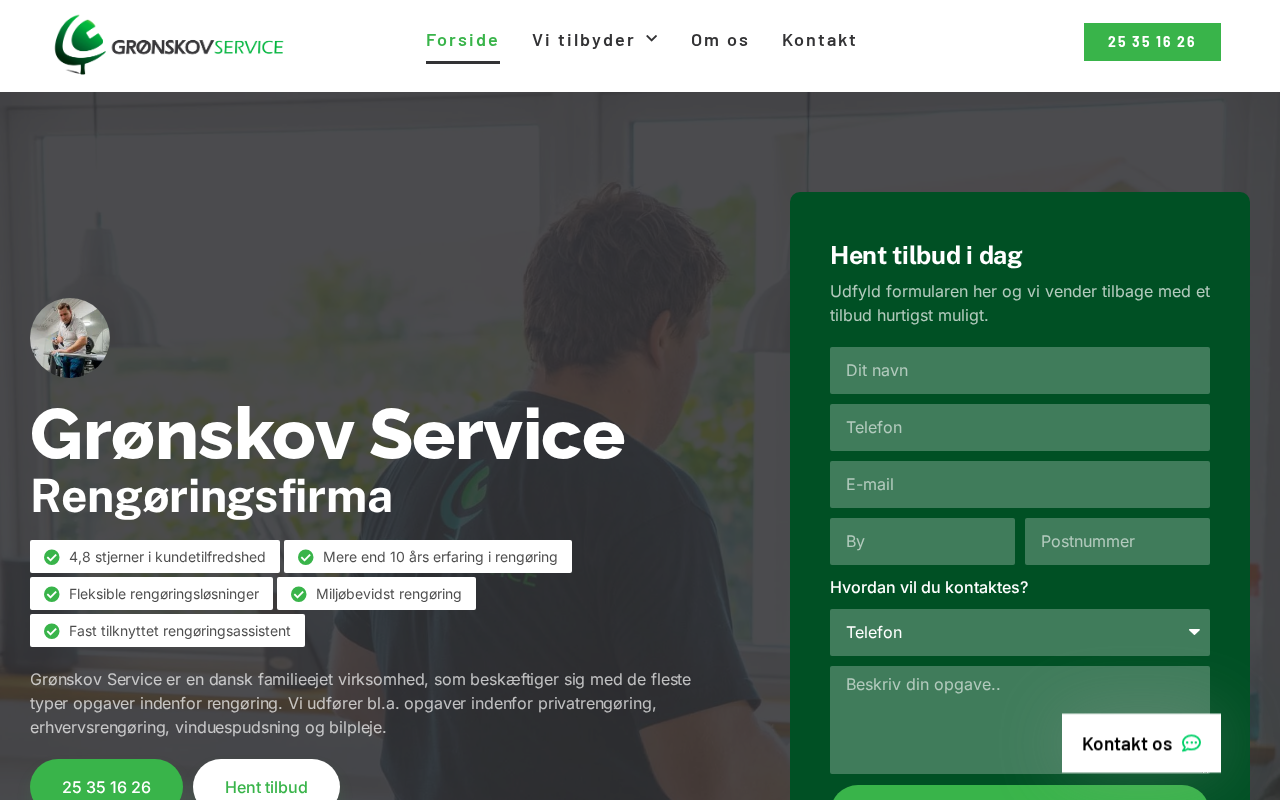This screenshot has width=1280, height=800.
Task: Click the green 25 35 16 26 hero button
Action: coord(106,782)
